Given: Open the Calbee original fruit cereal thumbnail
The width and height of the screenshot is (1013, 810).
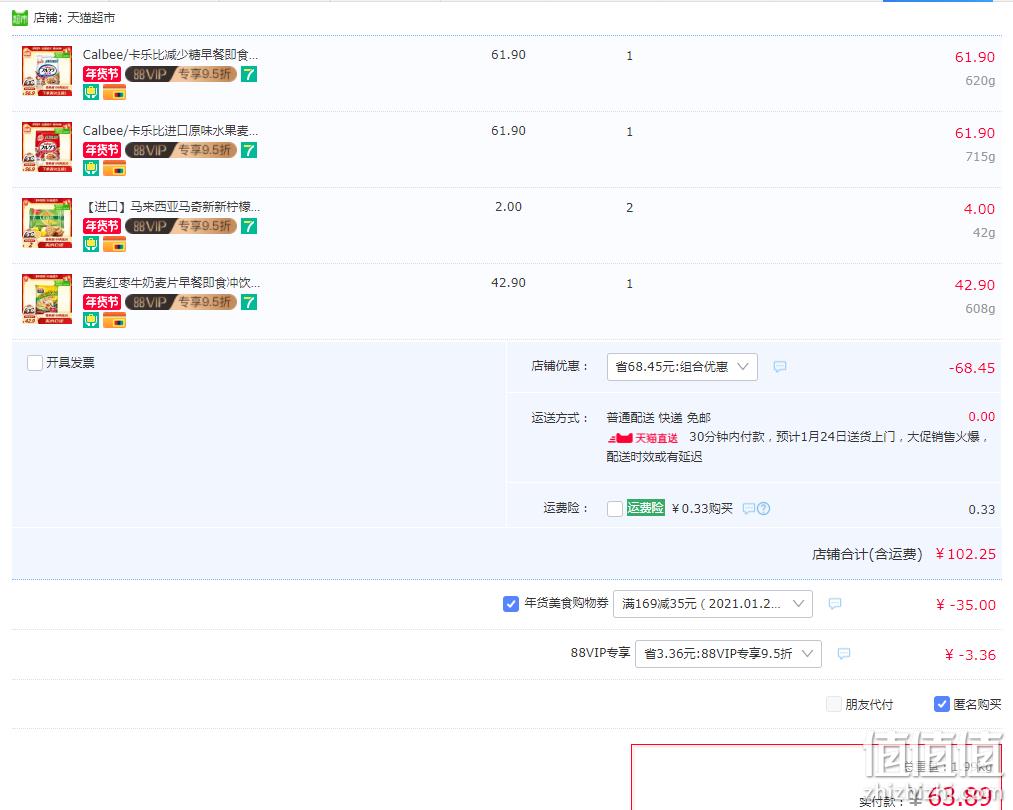Looking at the screenshot, I should point(47,147).
